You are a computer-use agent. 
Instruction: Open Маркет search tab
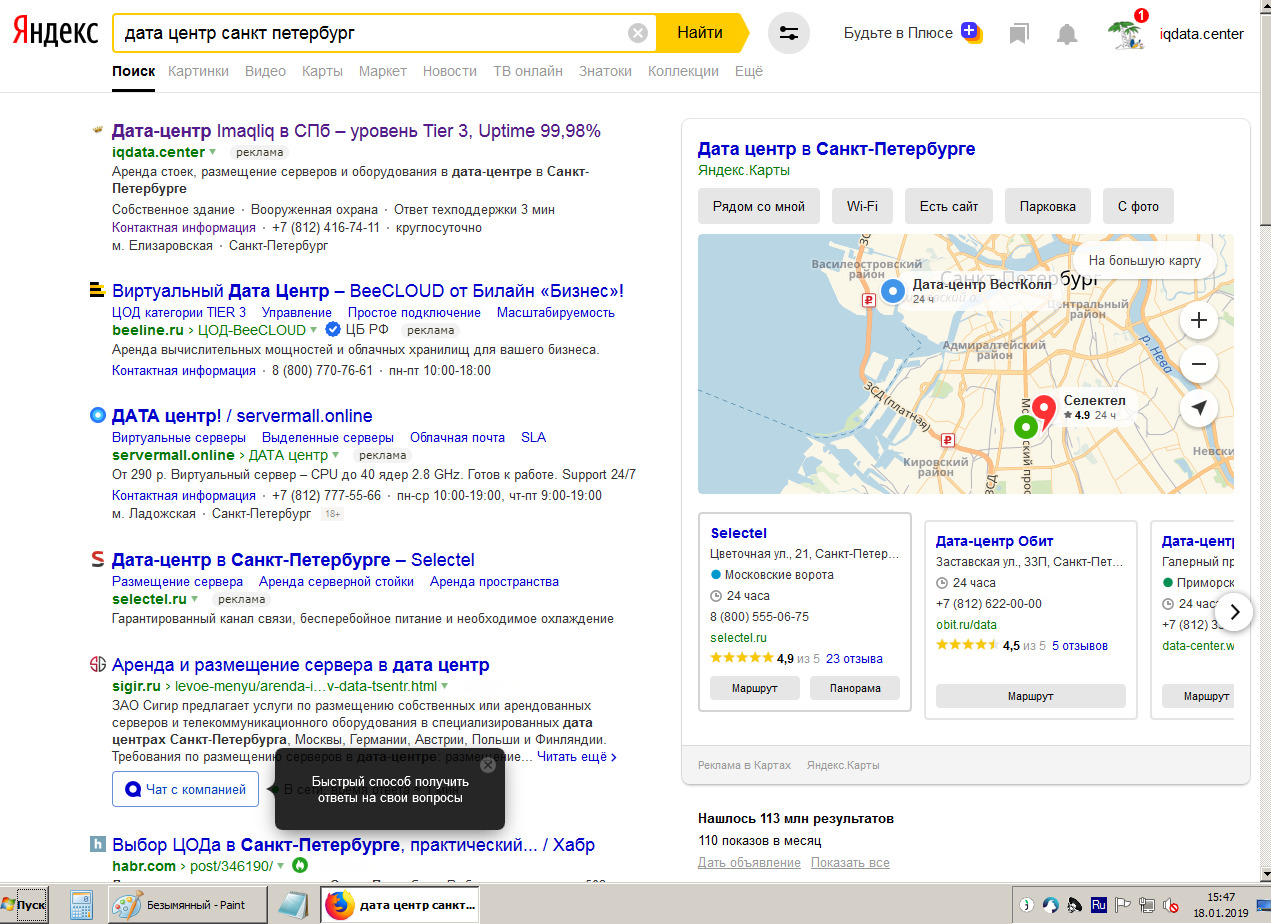383,71
